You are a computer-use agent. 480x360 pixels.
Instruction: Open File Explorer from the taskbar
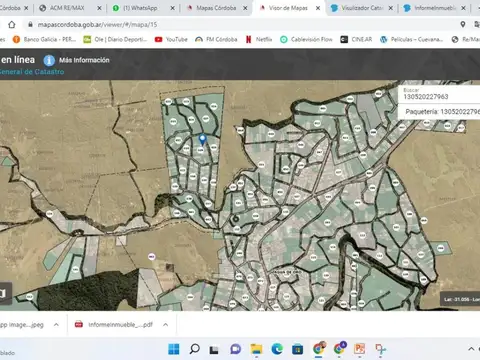(256, 349)
